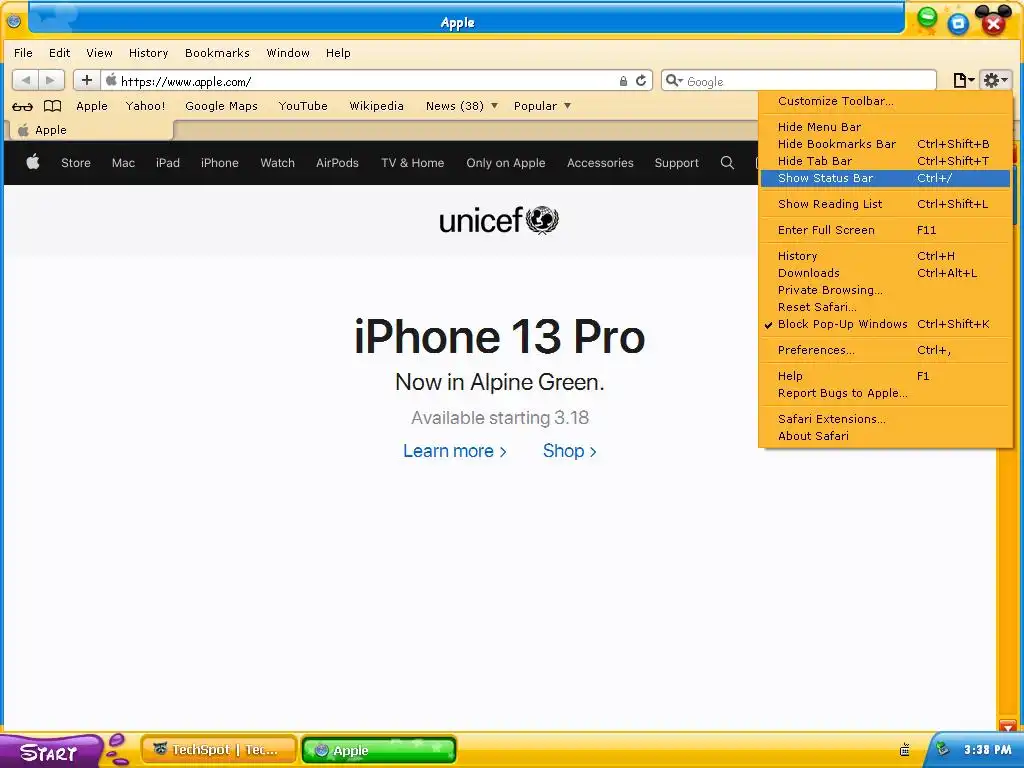Go back with the Back arrow
Viewport: 1024px width, 768px height.
[x=25, y=80]
